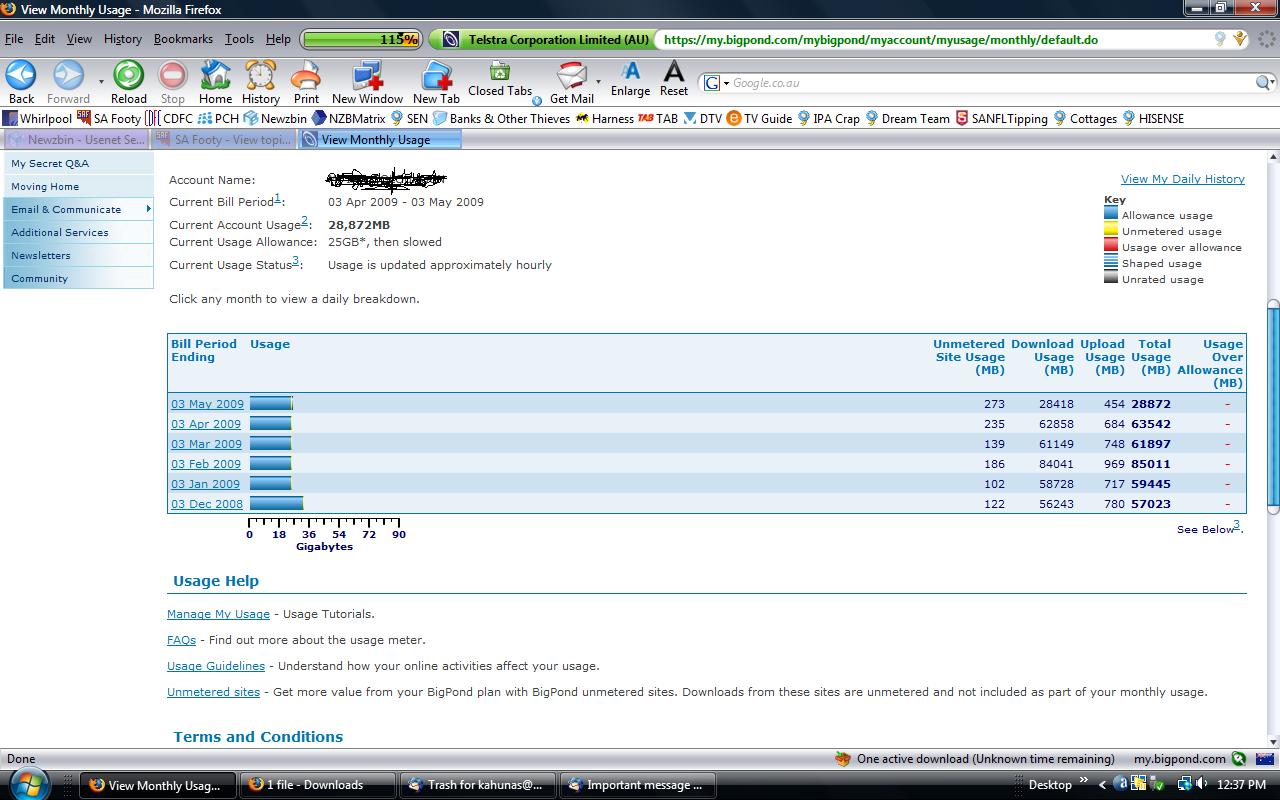Click the Print toolbar icon
Image resolution: width=1280 pixels, height=800 pixels.
[x=306, y=76]
